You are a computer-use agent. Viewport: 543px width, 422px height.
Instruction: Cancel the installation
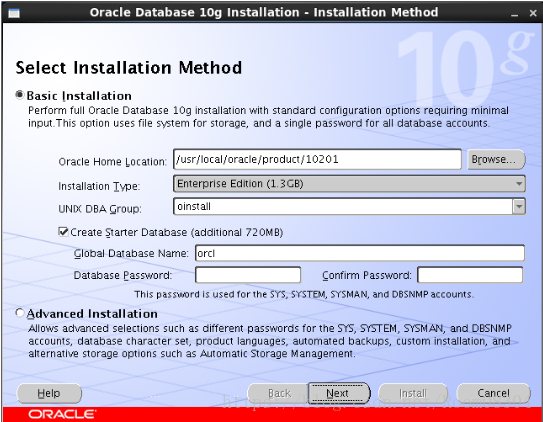[x=493, y=393]
